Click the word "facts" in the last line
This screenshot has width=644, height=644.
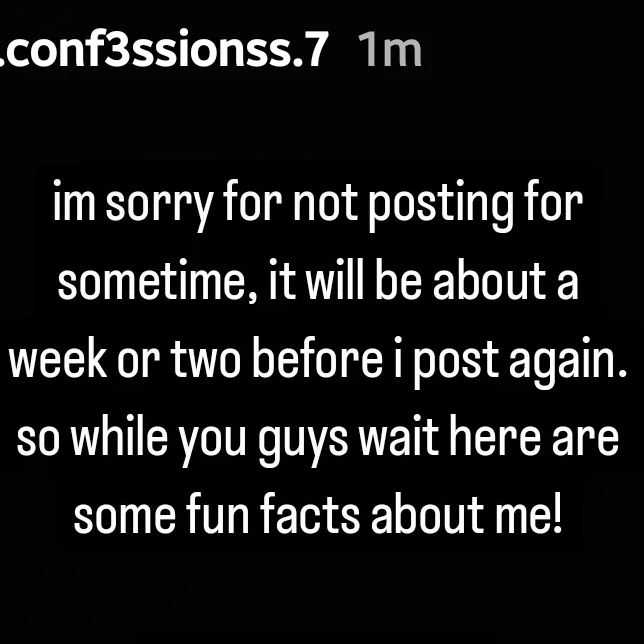310,516
